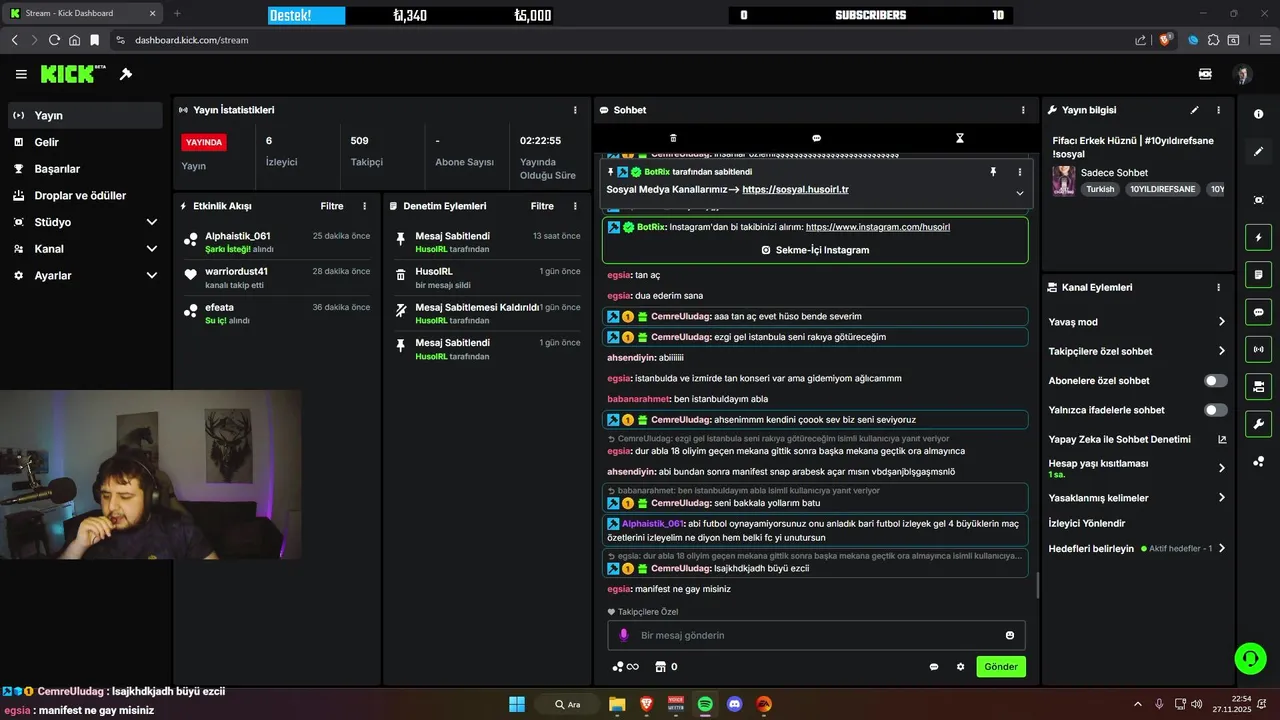Send the message with the Gönder button
The height and width of the screenshot is (720, 1280).
point(1001,667)
